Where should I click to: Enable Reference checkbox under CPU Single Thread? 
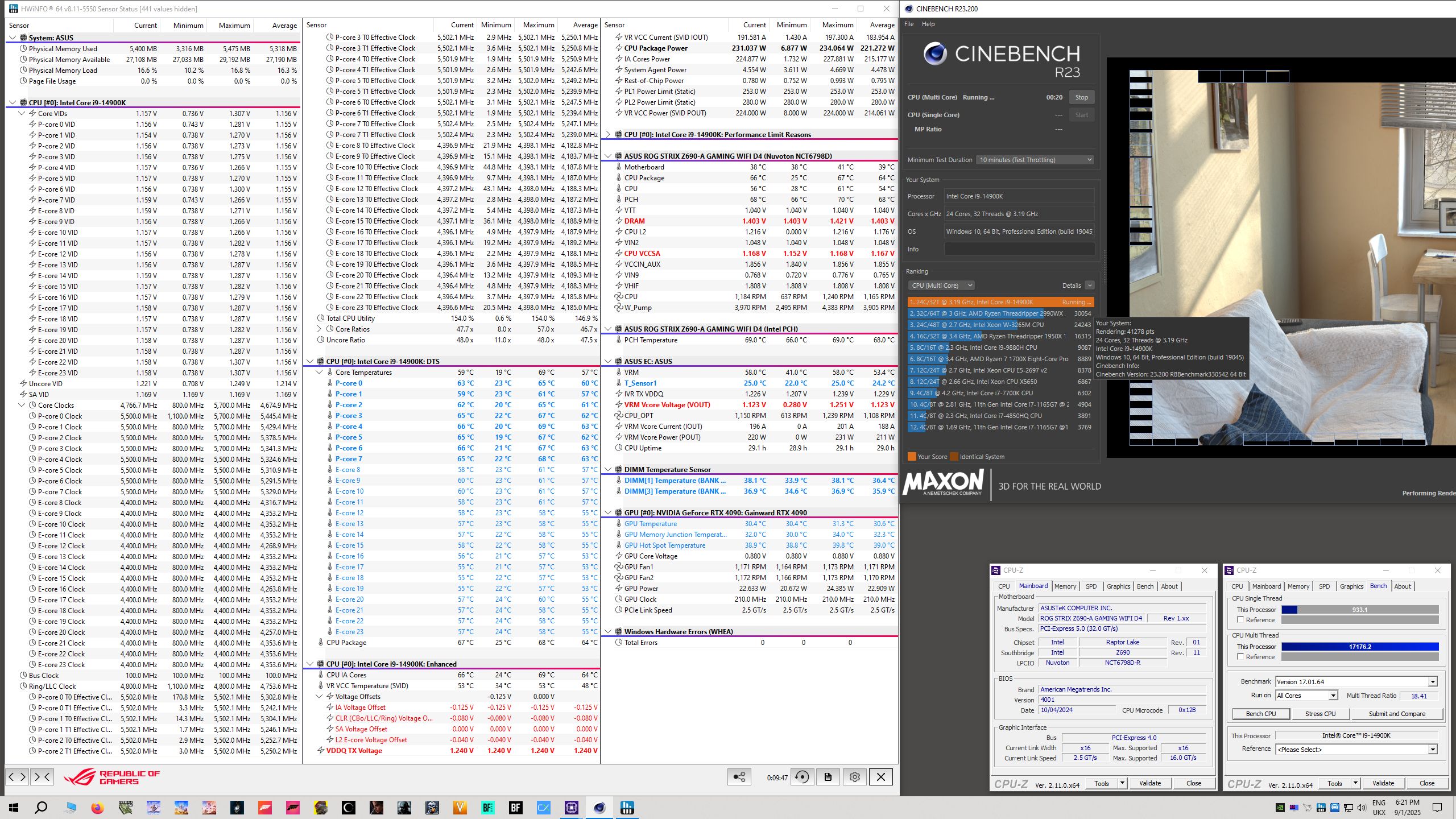click(x=1240, y=620)
